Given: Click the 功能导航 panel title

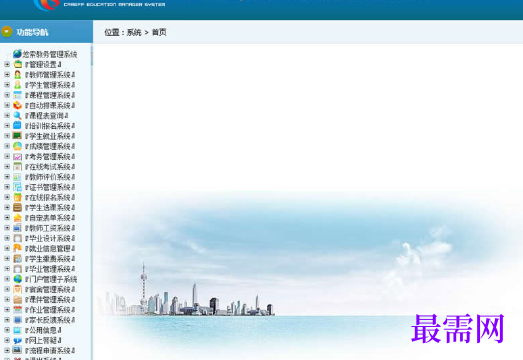Looking at the screenshot, I should 32,32.
